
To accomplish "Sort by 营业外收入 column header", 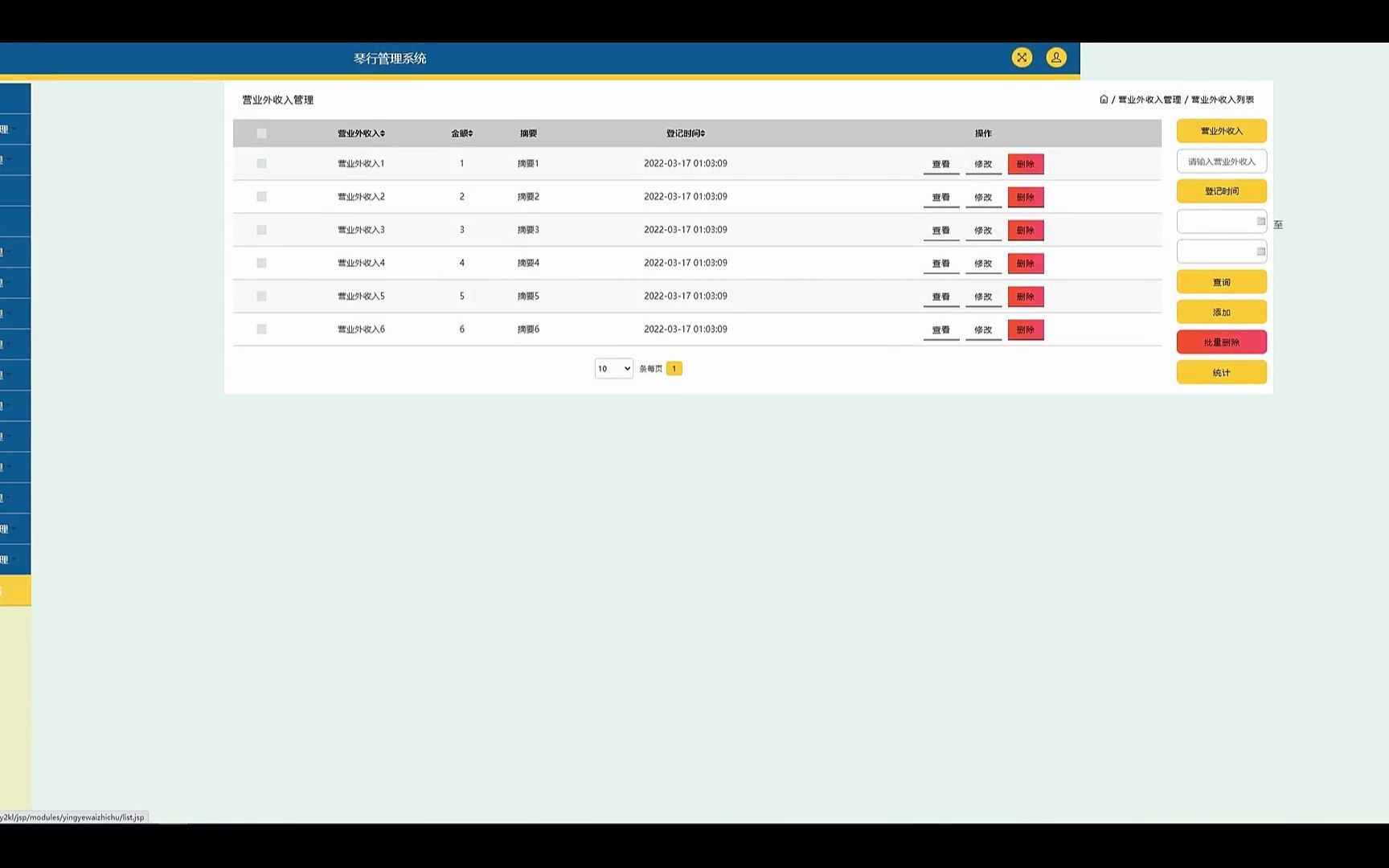I will click(x=361, y=133).
